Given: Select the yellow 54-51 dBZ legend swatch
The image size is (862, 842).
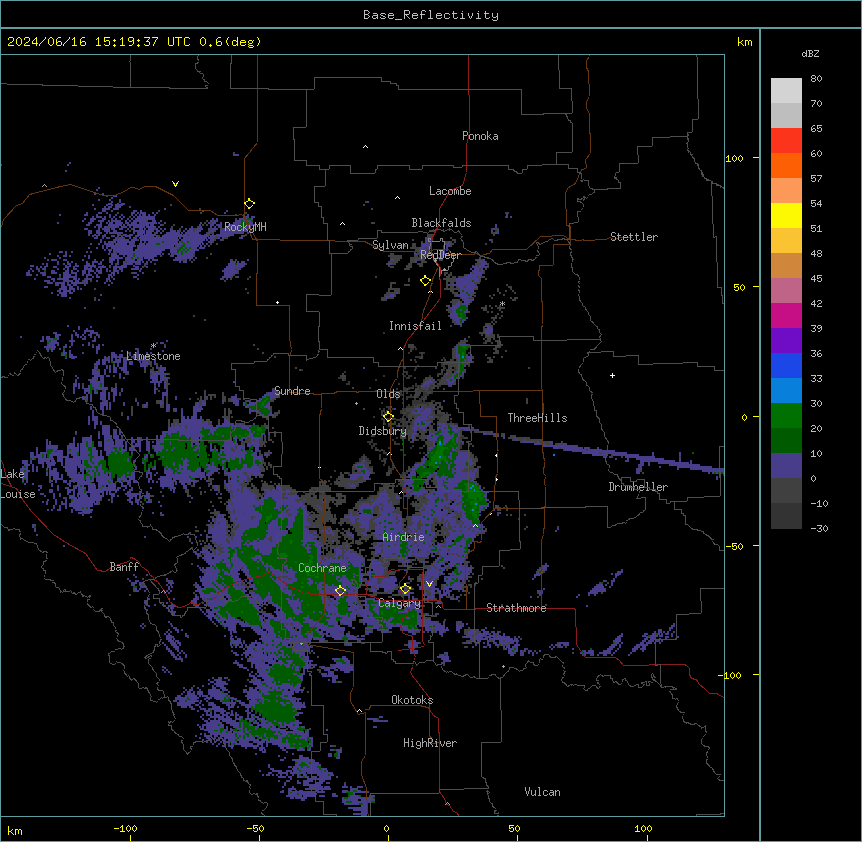Looking at the screenshot, I should click(786, 215).
